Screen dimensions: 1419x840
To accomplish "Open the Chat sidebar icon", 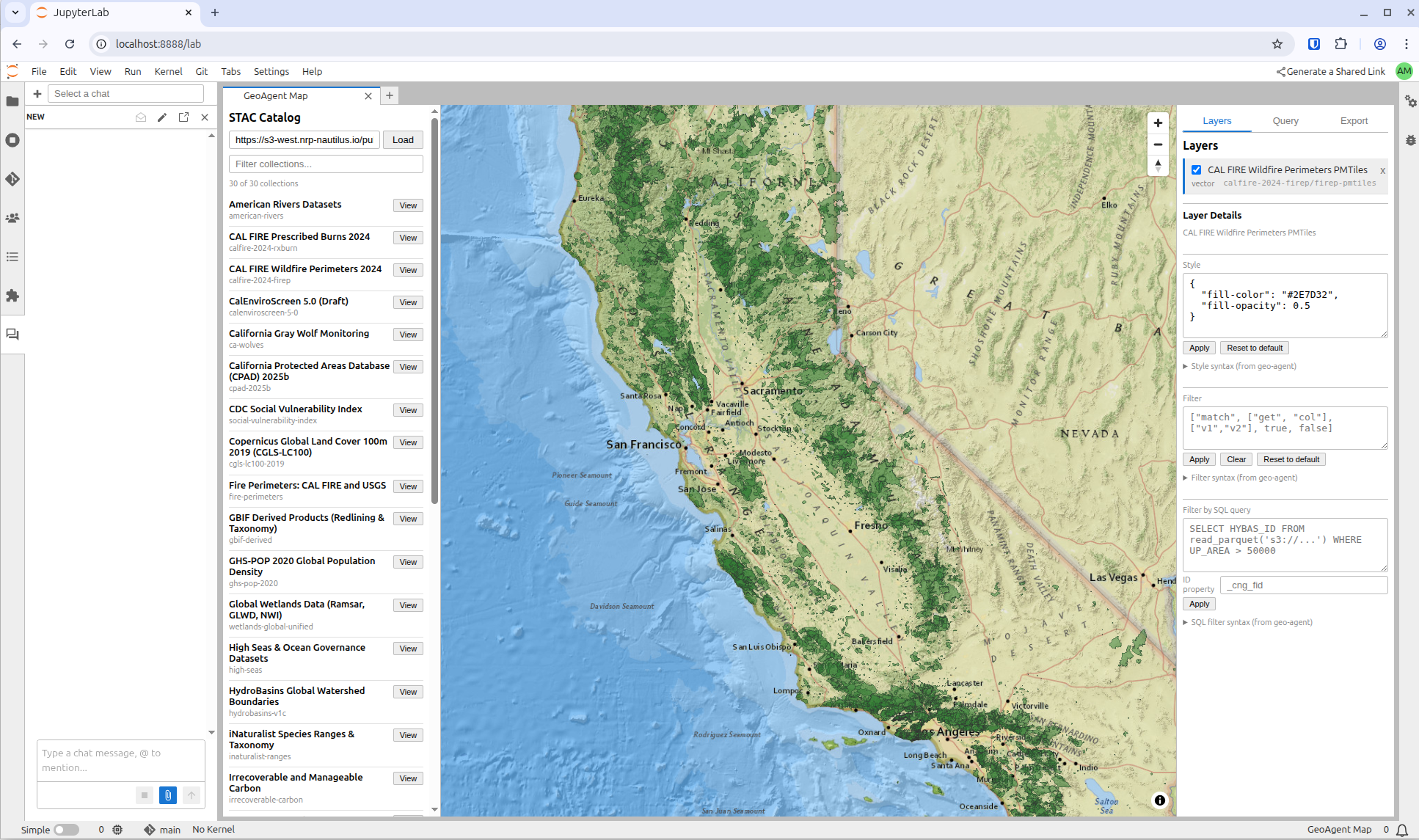I will click(12, 335).
